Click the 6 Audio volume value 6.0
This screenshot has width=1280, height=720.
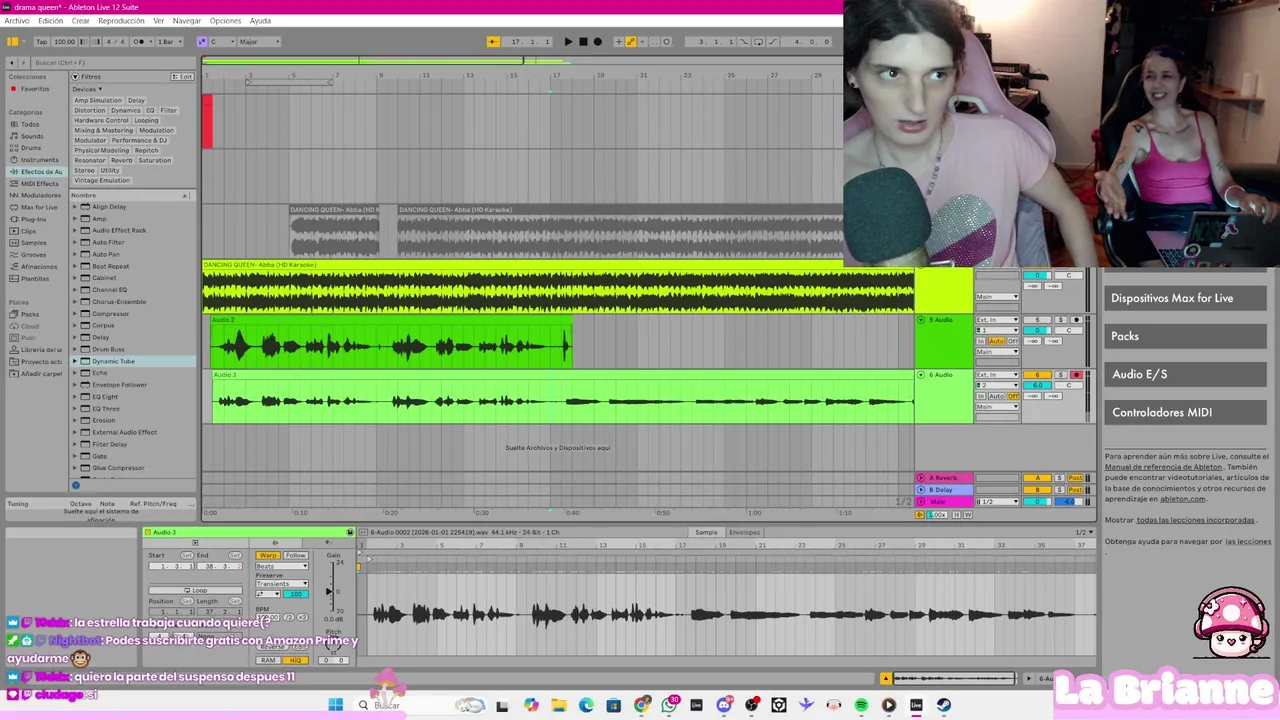[1038, 385]
